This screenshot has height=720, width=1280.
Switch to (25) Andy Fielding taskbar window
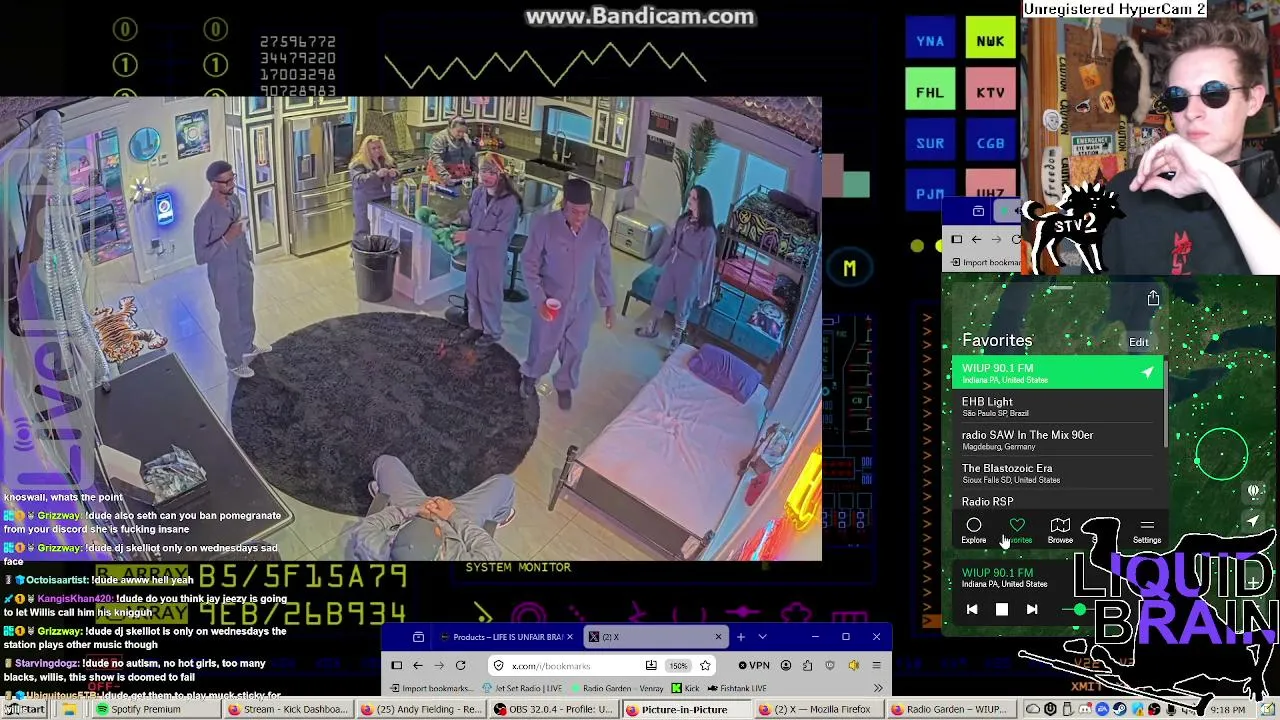tap(421, 709)
